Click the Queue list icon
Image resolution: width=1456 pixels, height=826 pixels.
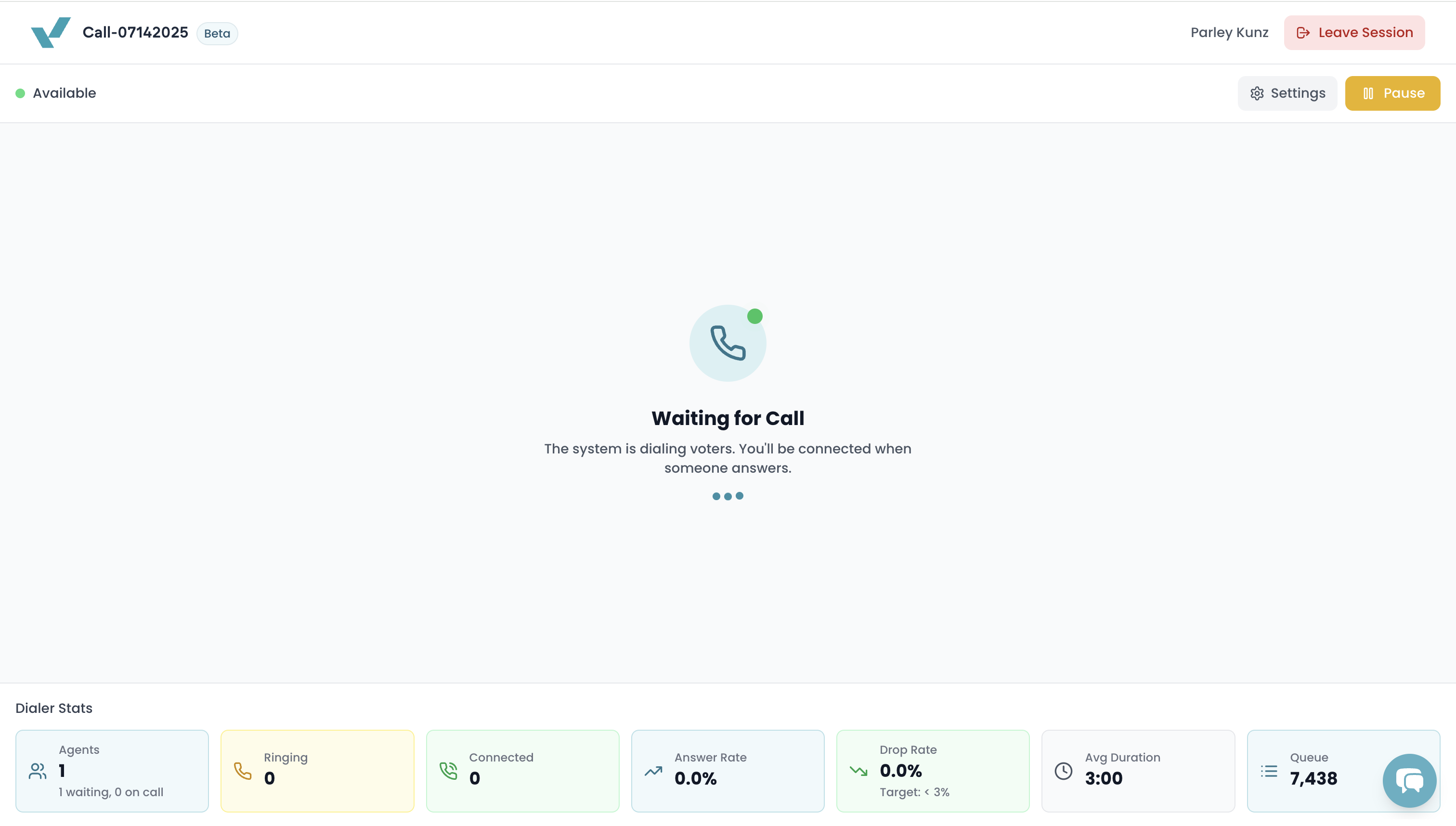pos(1269,771)
